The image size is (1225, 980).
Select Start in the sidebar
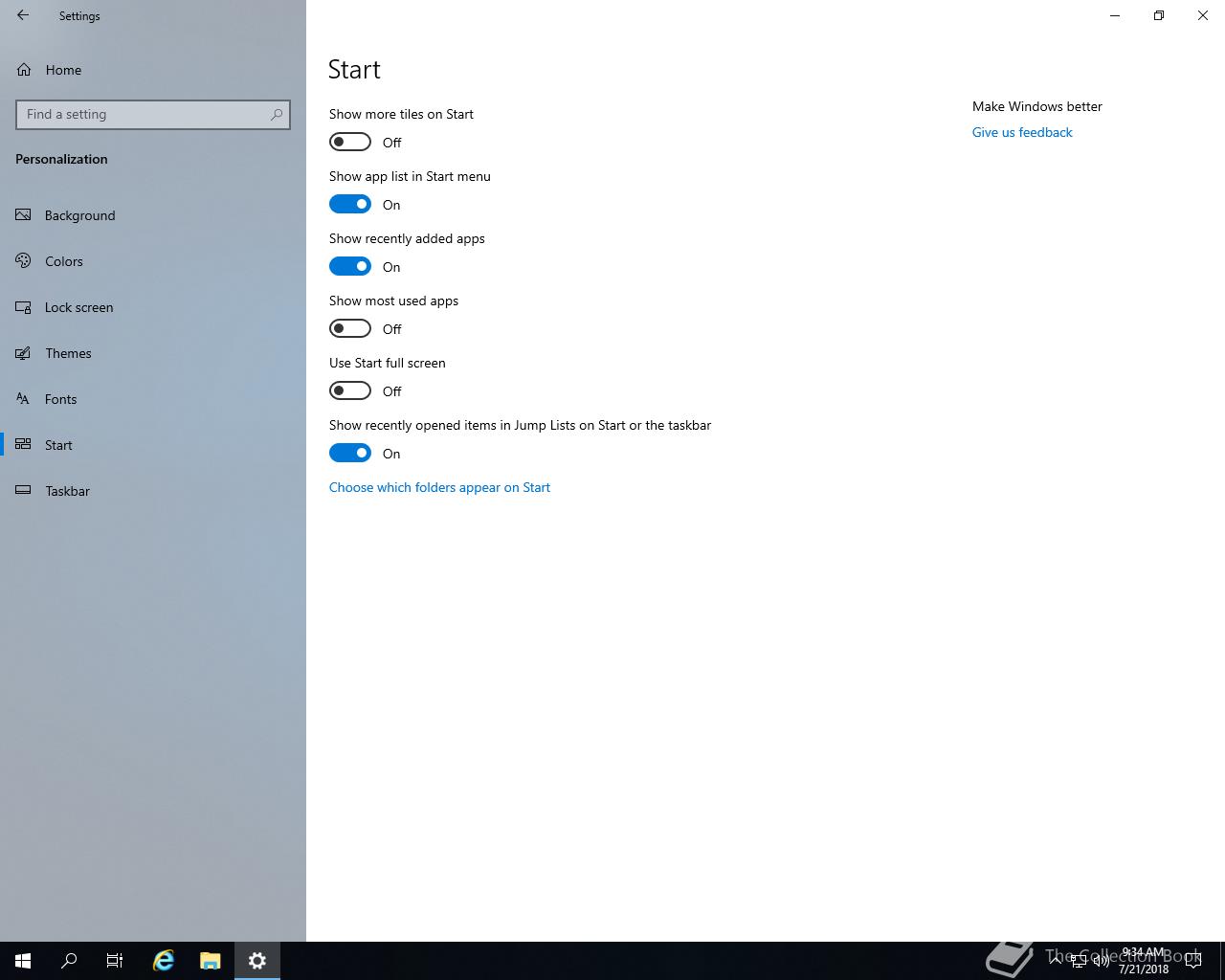[x=153, y=445]
